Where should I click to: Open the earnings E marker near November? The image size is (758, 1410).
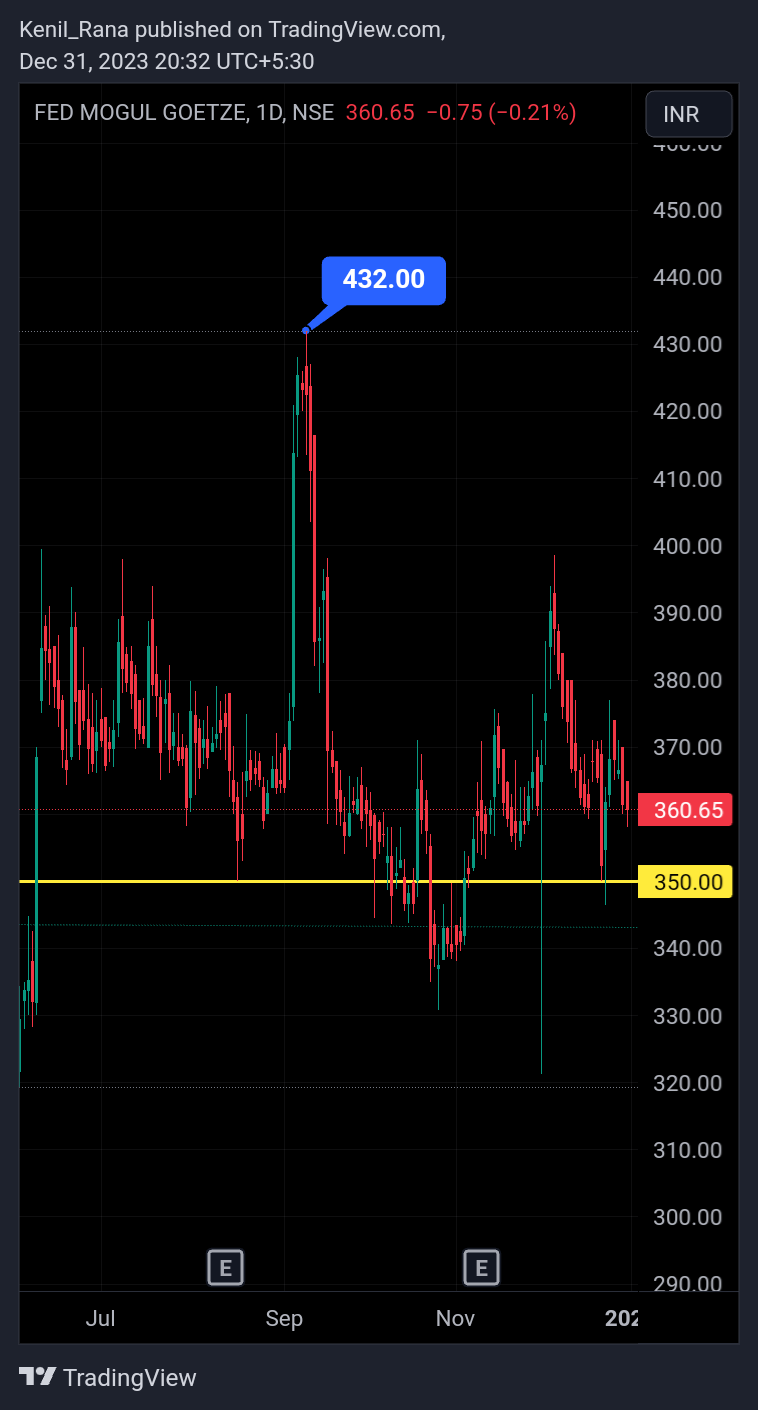coord(481,1268)
